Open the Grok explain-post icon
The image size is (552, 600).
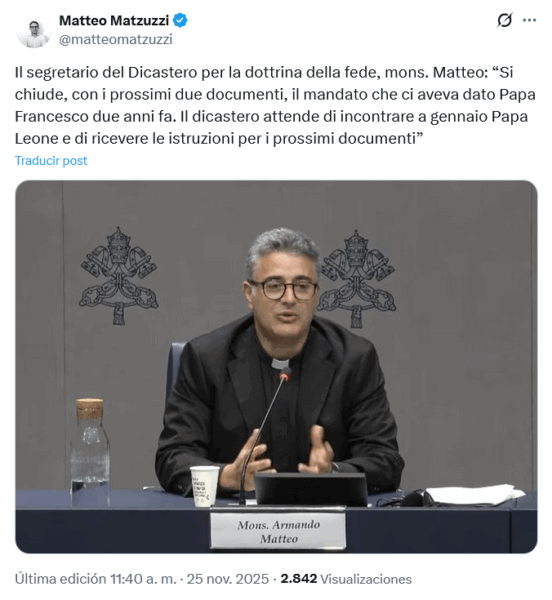pos(504,20)
